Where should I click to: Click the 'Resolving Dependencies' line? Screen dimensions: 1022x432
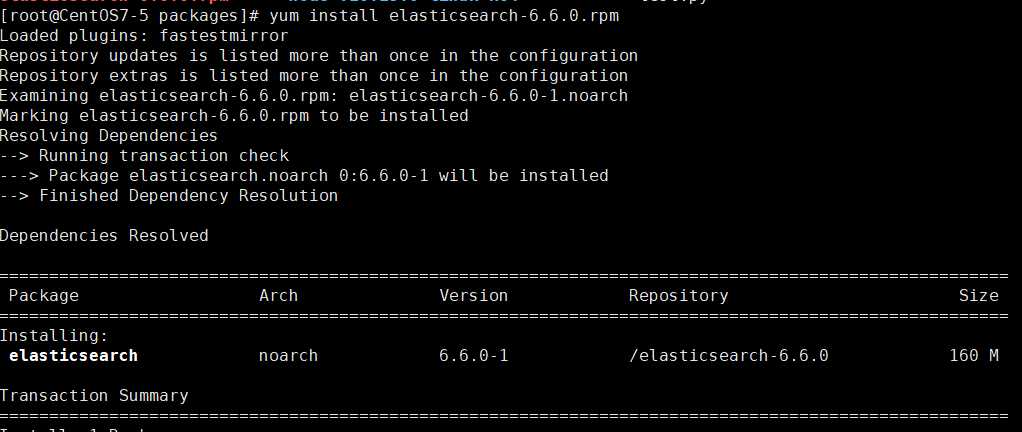pos(109,136)
